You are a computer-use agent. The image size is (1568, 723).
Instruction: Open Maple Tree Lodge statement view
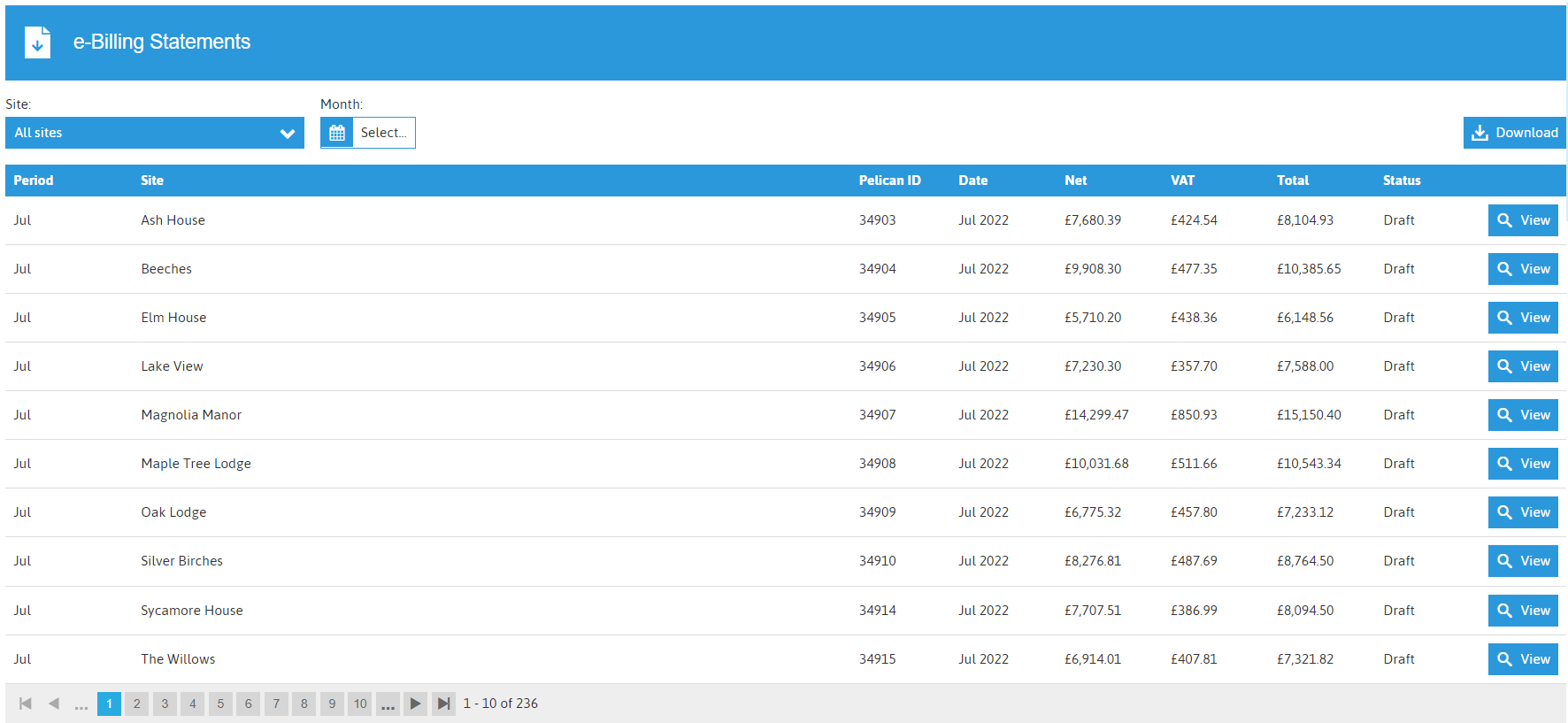point(1523,464)
